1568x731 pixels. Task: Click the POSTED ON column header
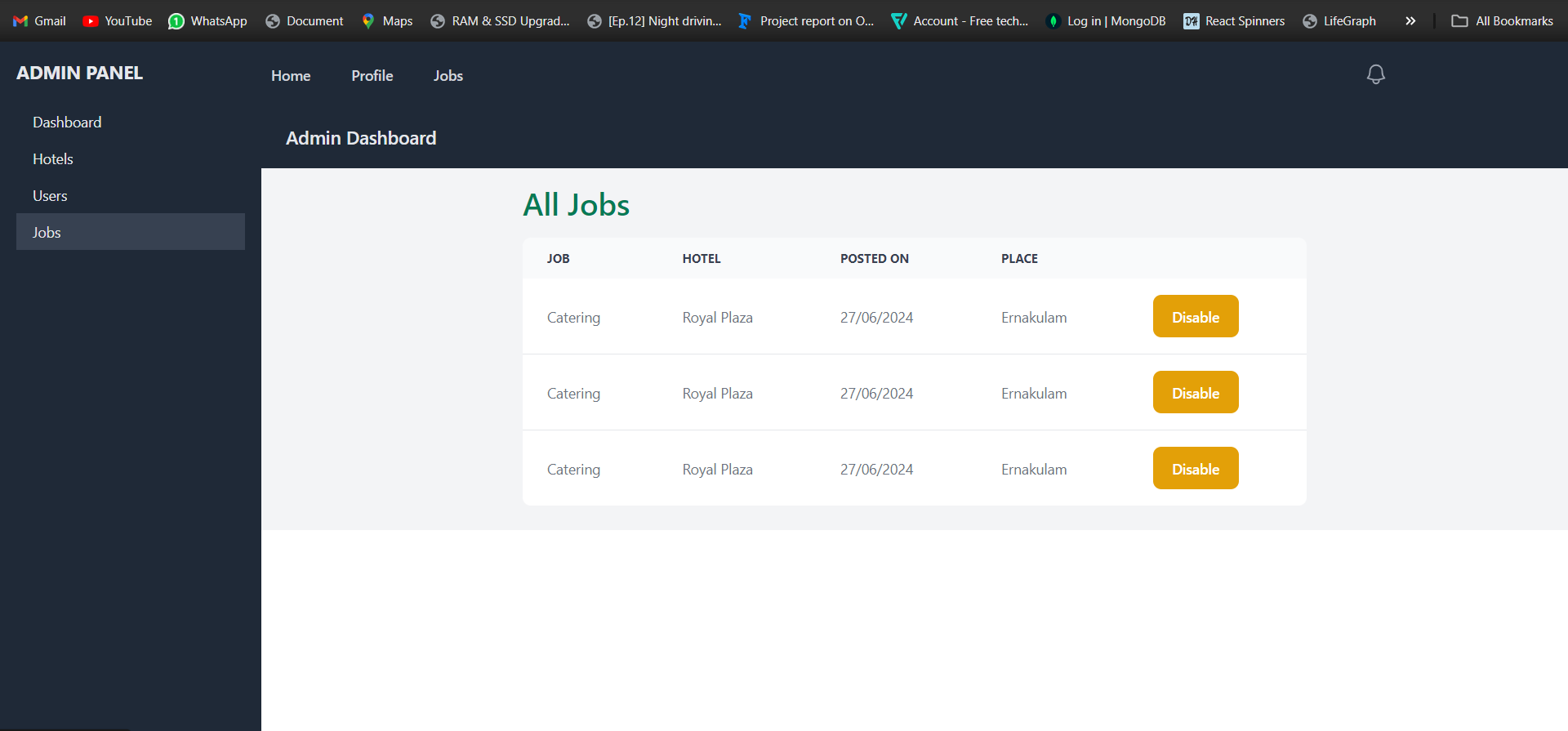pos(875,259)
